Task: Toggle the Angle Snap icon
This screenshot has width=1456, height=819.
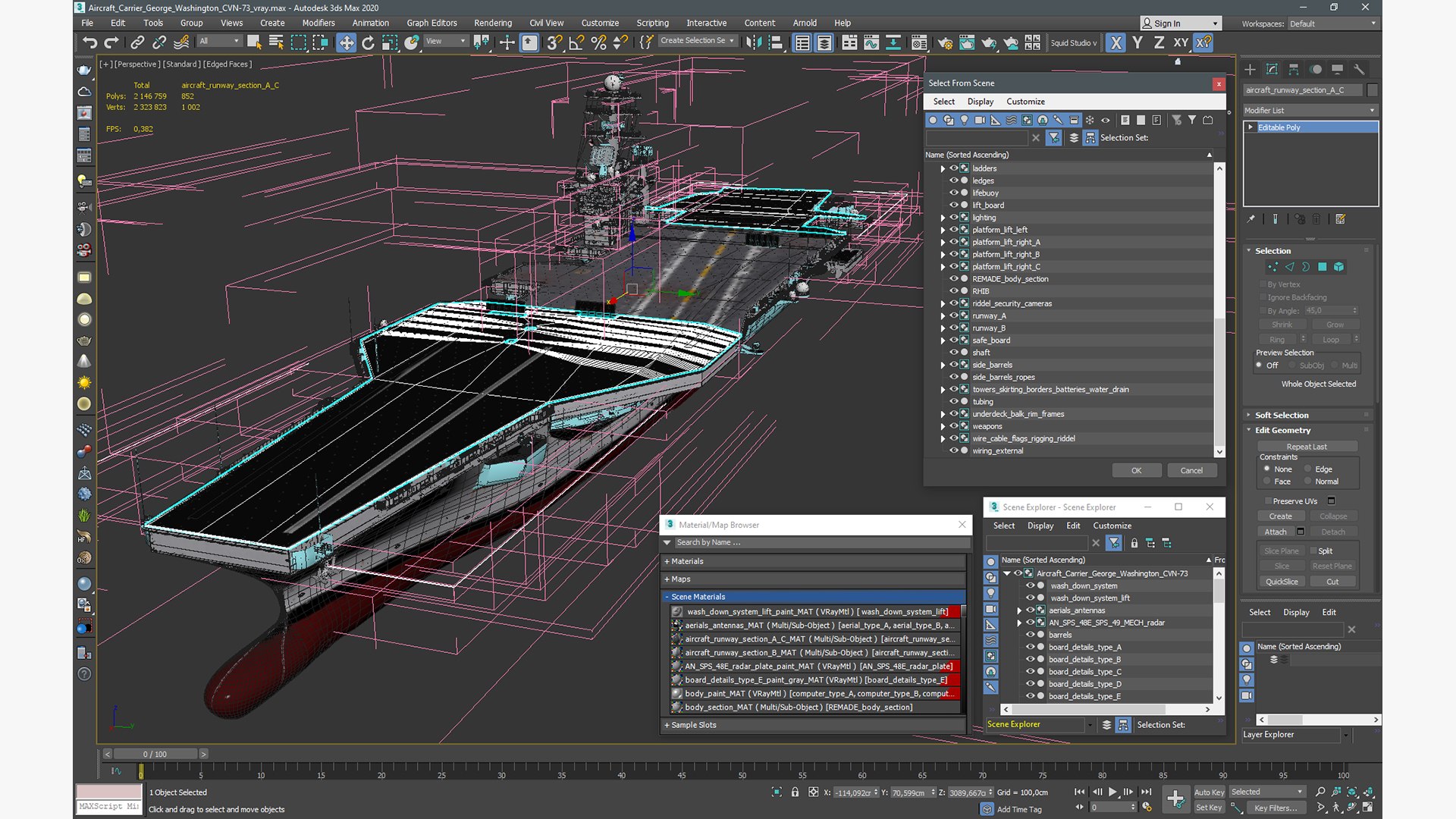Action: point(576,42)
